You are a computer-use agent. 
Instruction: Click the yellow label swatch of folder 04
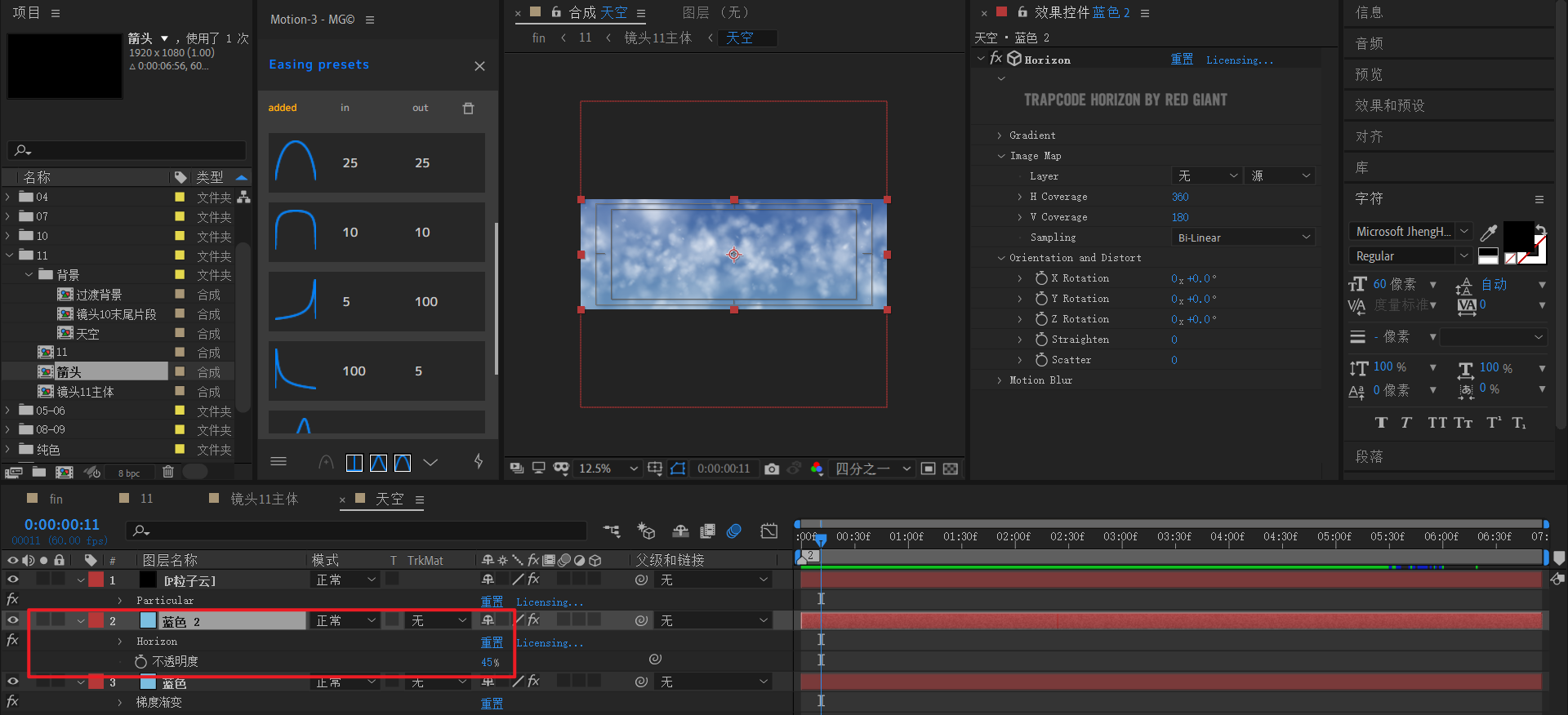coord(180,197)
